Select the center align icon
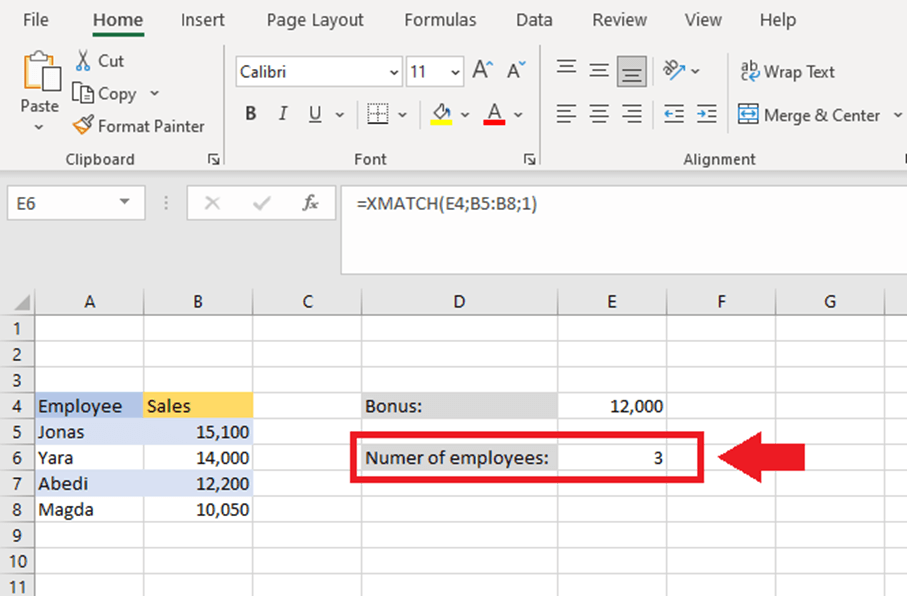 pyautogui.click(x=598, y=115)
